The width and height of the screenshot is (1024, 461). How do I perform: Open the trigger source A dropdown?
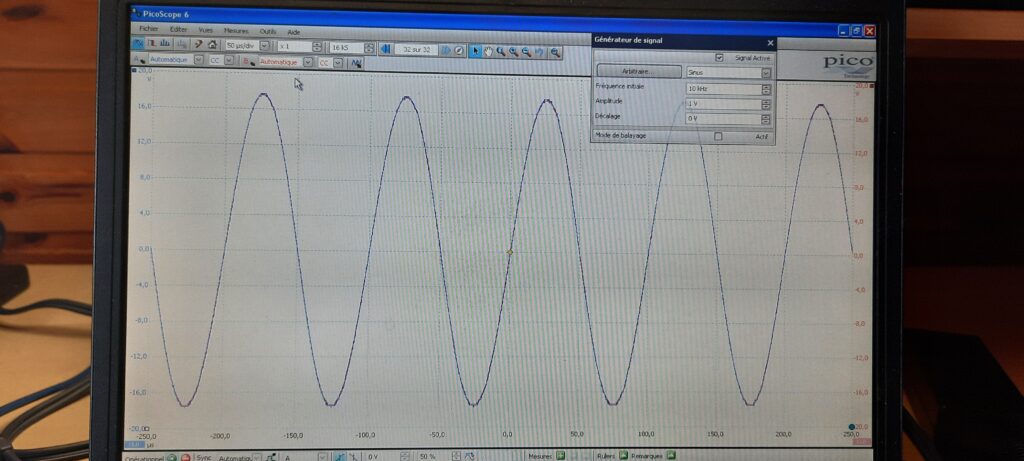324,458
